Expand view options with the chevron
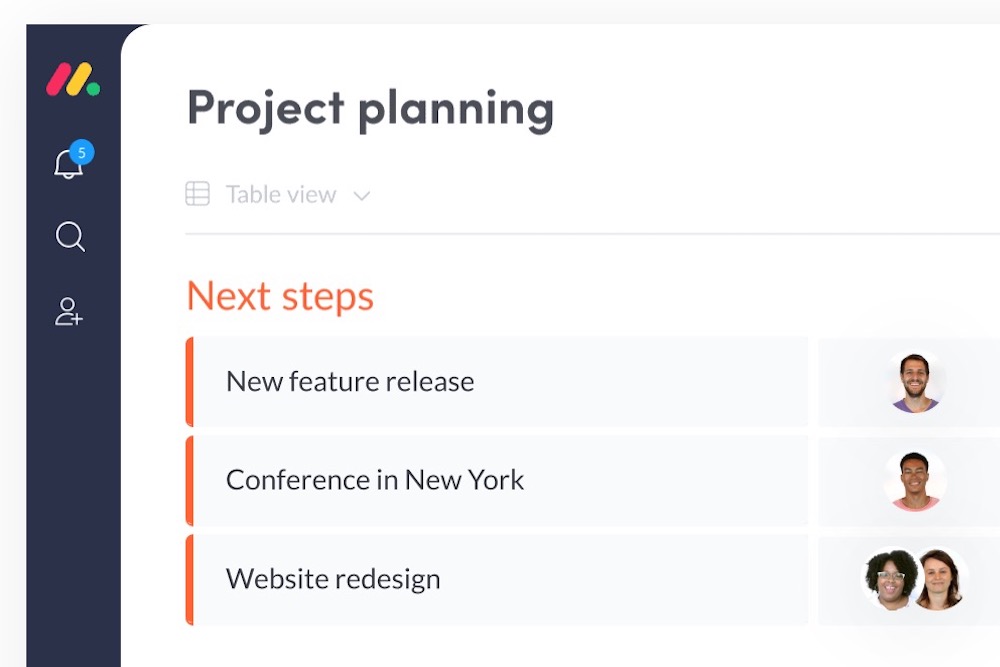 coord(362,195)
